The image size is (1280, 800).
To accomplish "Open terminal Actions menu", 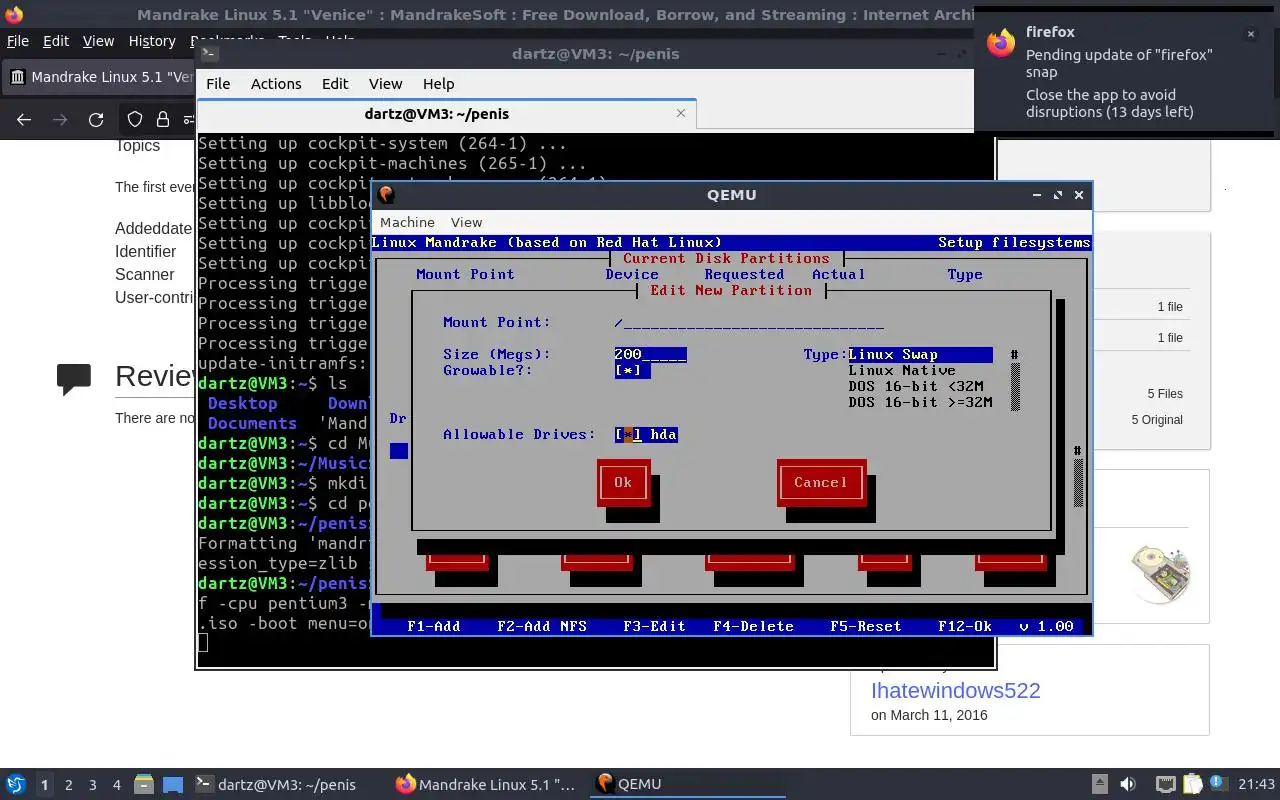I will coord(276,84).
